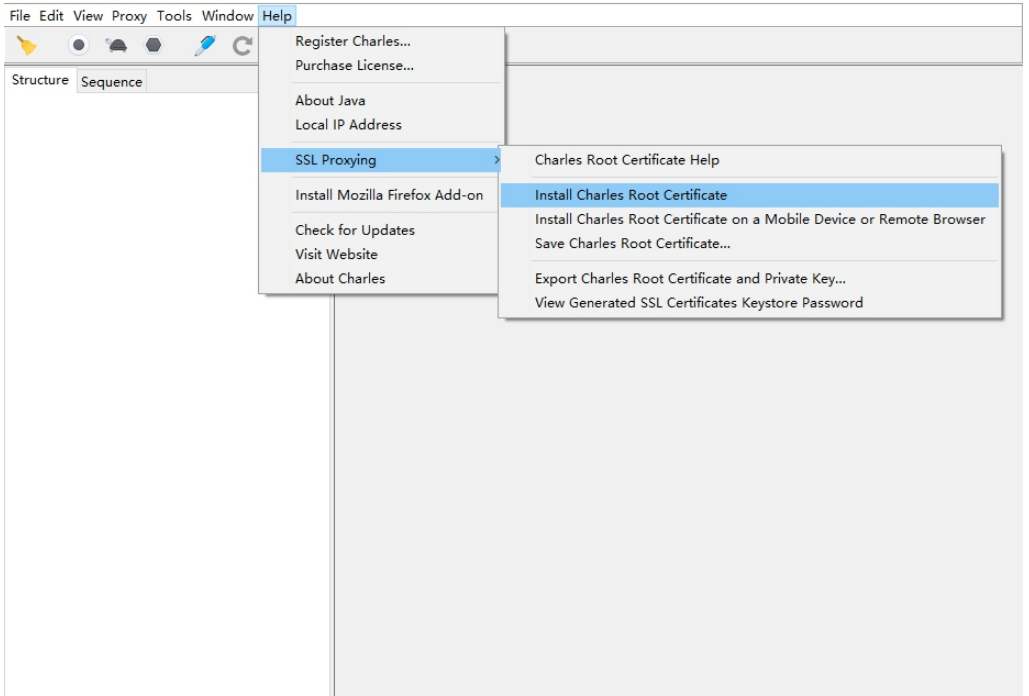Open the Proxy menu

[129, 16]
